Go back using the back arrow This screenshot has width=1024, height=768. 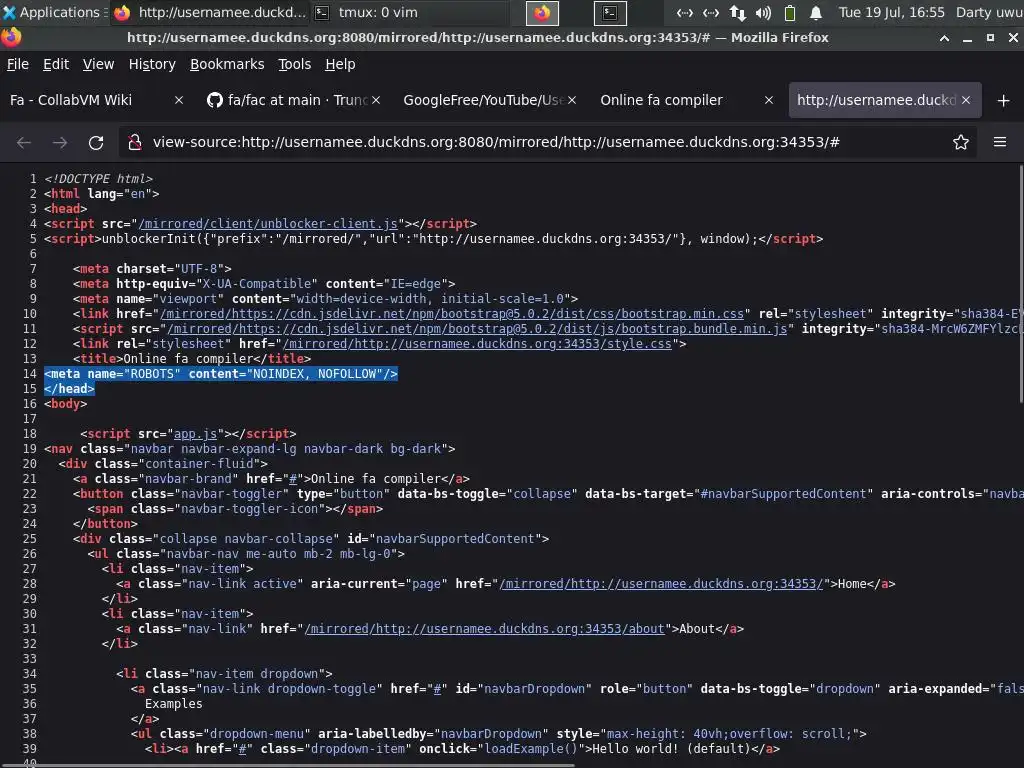(x=24, y=142)
